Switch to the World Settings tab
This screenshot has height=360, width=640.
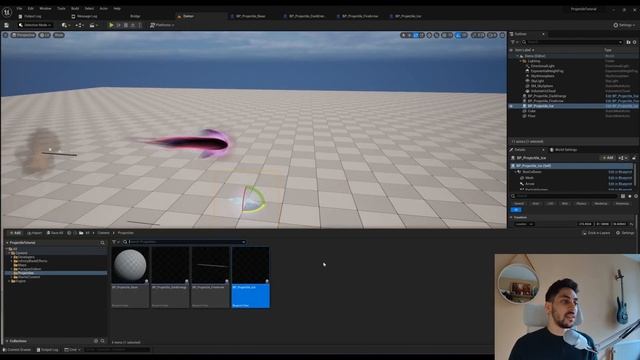(x=564, y=150)
